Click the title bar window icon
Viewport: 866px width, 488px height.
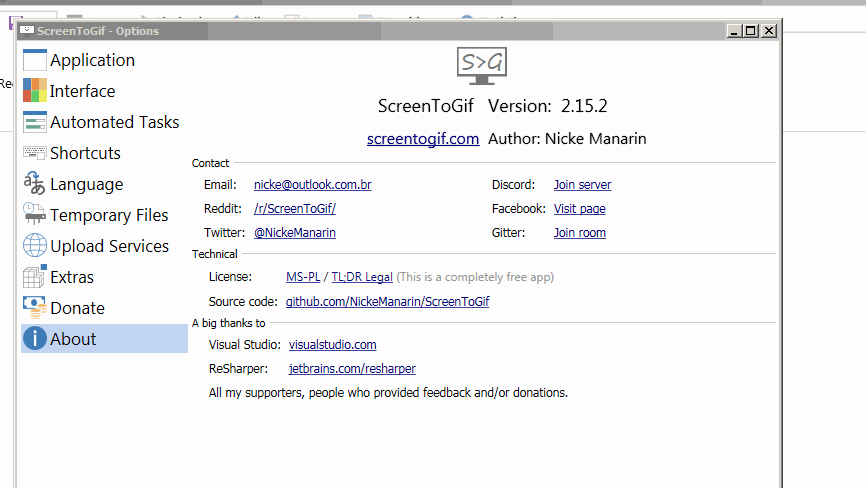[27, 31]
